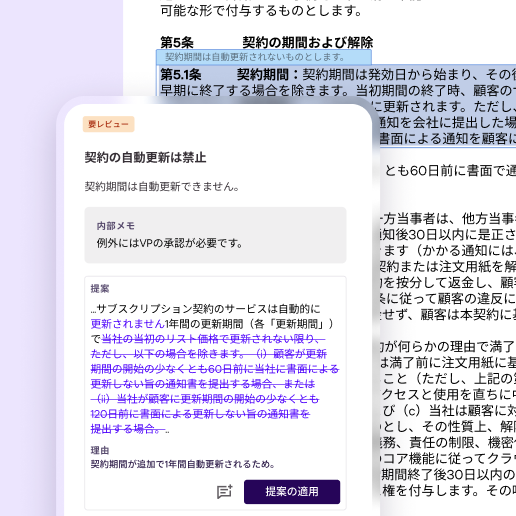Click the card title 契約の自動更新は禁止
Image resolution: width=516 pixels, height=516 pixels.
[x=145, y=157]
